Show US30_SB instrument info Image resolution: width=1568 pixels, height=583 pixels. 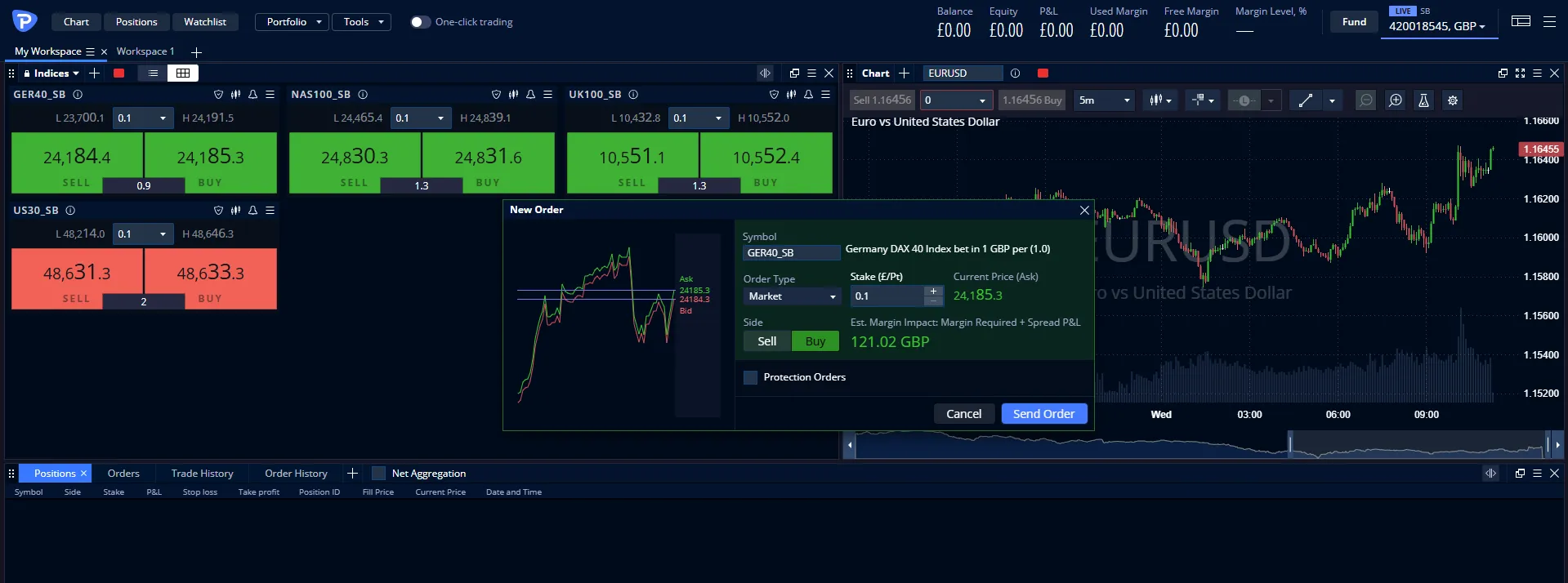point(70,211)
